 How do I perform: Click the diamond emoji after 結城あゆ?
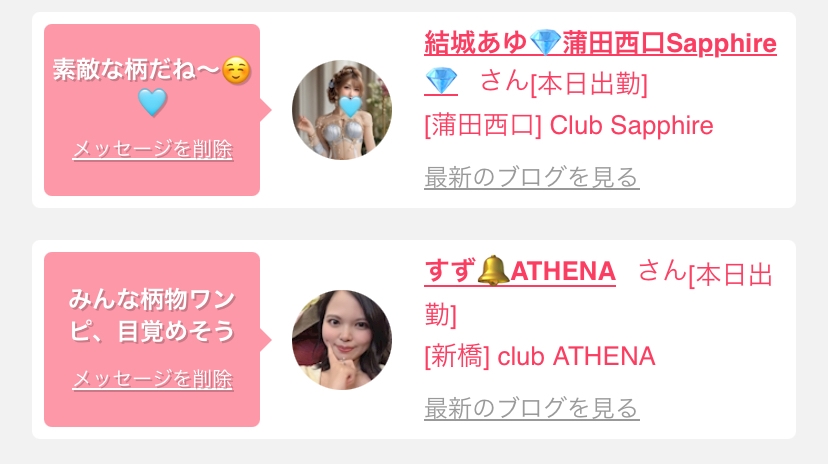coord(545,43)
